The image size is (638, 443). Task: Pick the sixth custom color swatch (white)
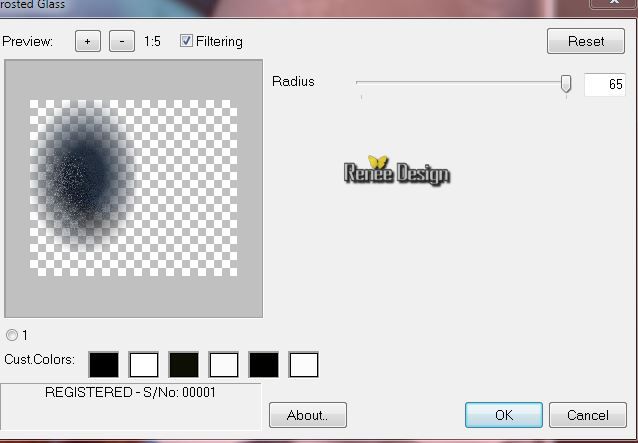[304, 364]
